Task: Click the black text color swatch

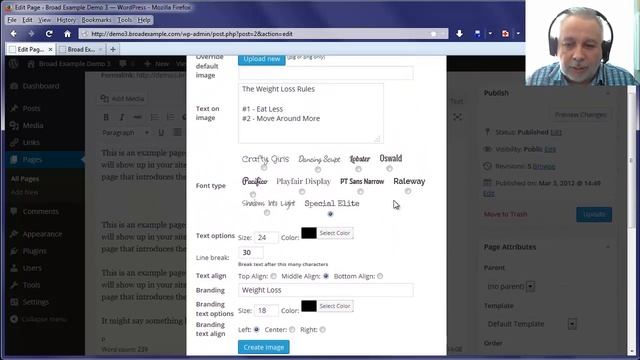Action: [309, 233]
